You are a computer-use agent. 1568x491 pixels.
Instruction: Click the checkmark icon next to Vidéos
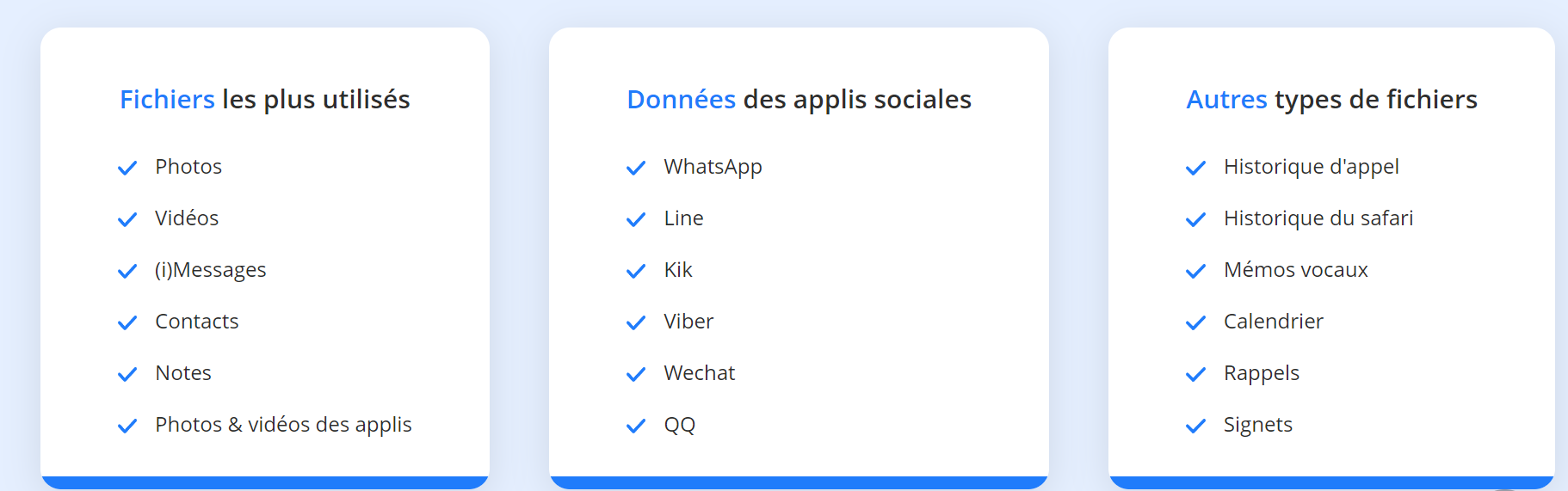[127, 219]
